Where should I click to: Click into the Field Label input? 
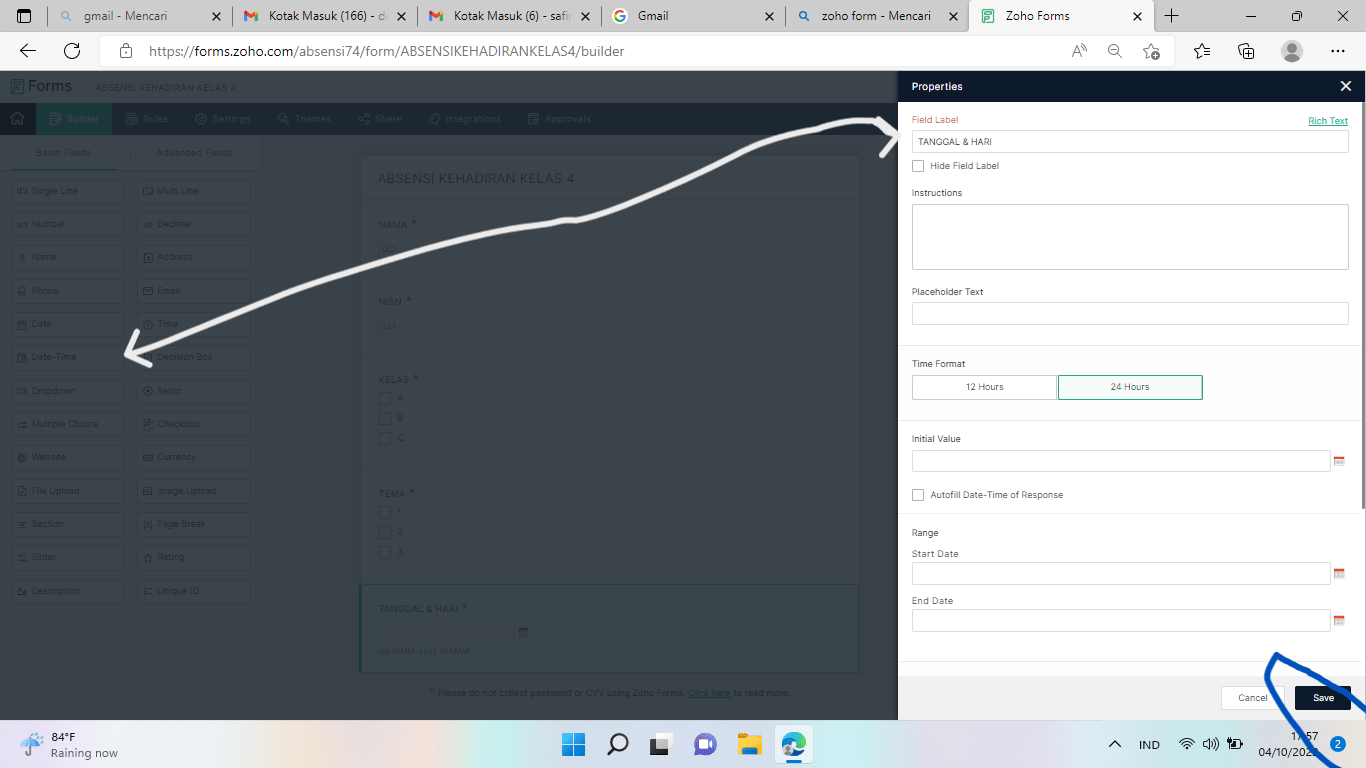pyautogui.click(x=1130, y=142)
